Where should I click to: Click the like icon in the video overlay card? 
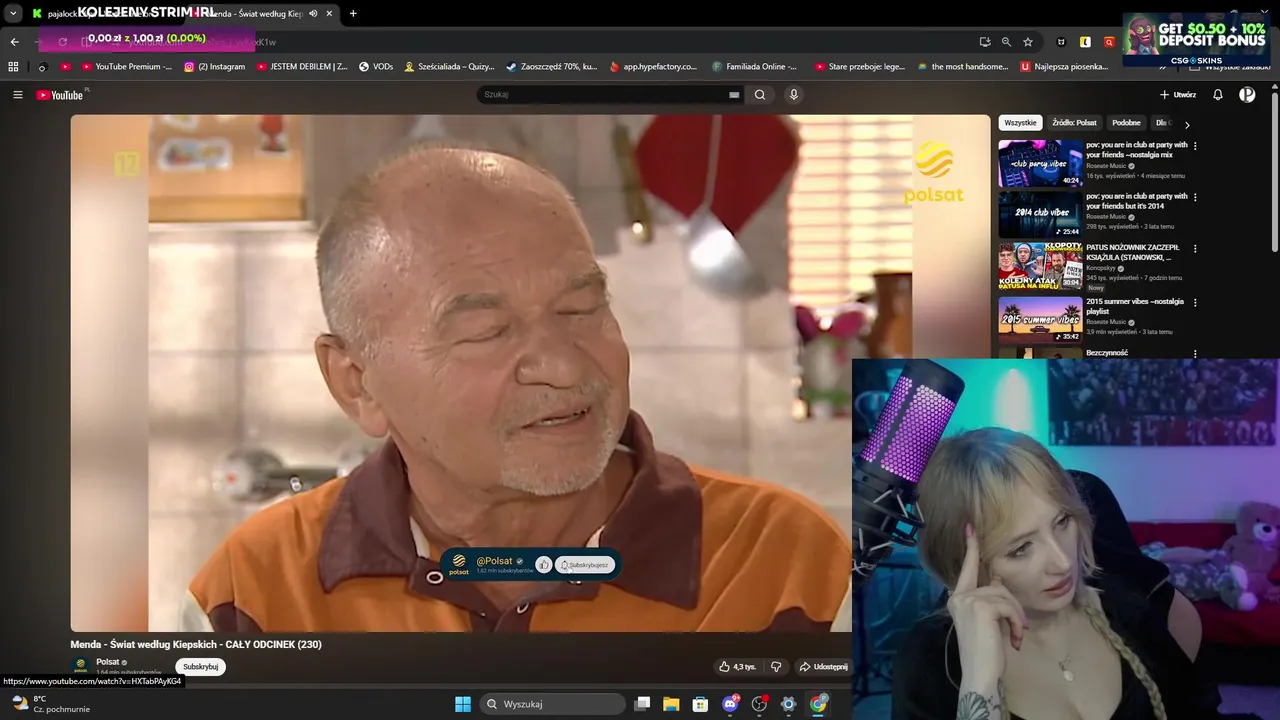(543, 565)
